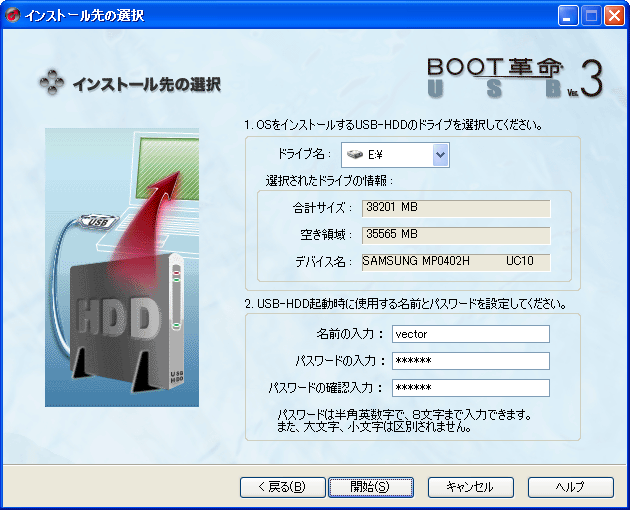Click the 空き領域 field showing 35565 MB

(456, 235)
